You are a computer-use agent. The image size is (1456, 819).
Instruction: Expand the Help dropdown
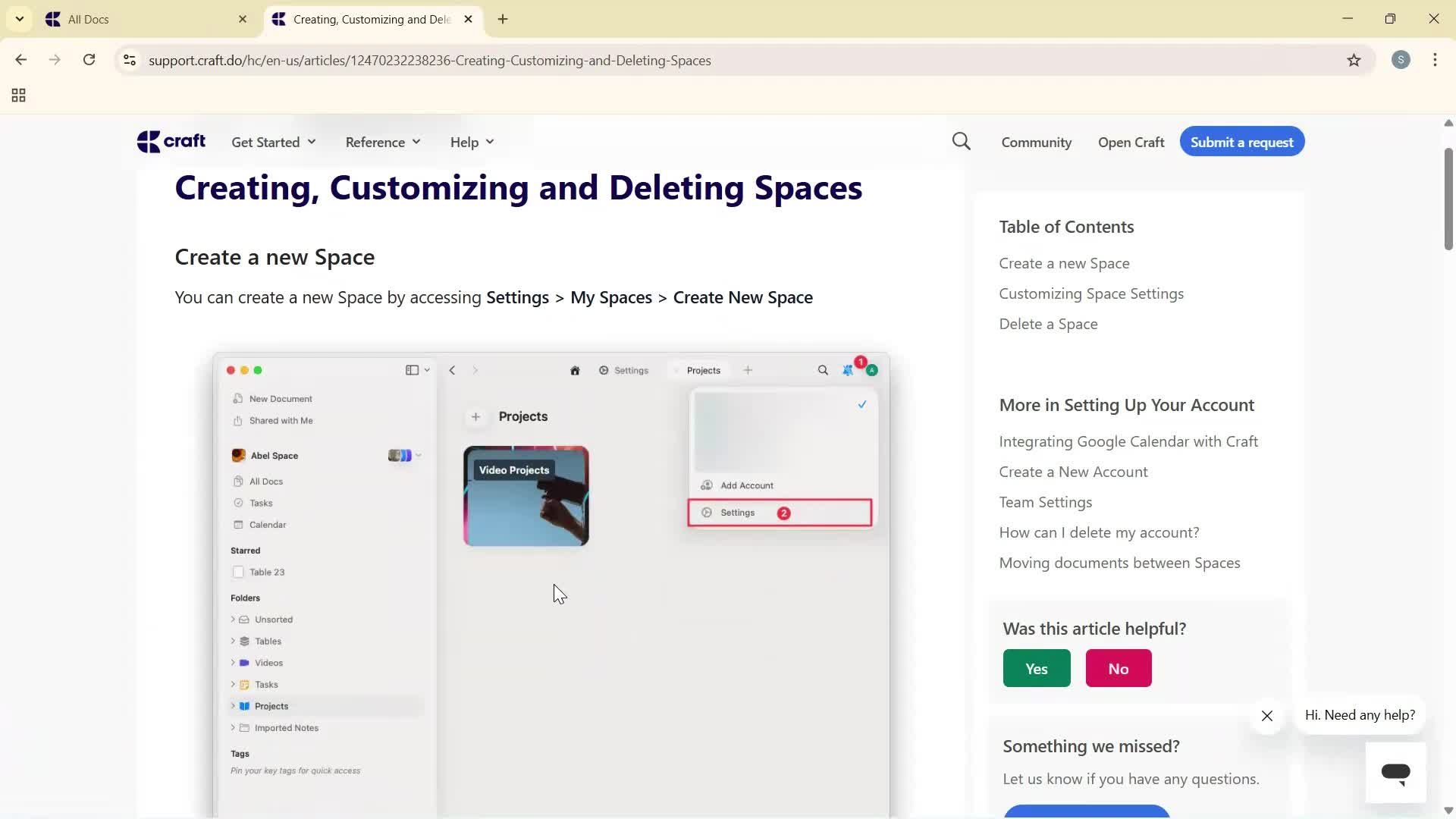[471, 142]
